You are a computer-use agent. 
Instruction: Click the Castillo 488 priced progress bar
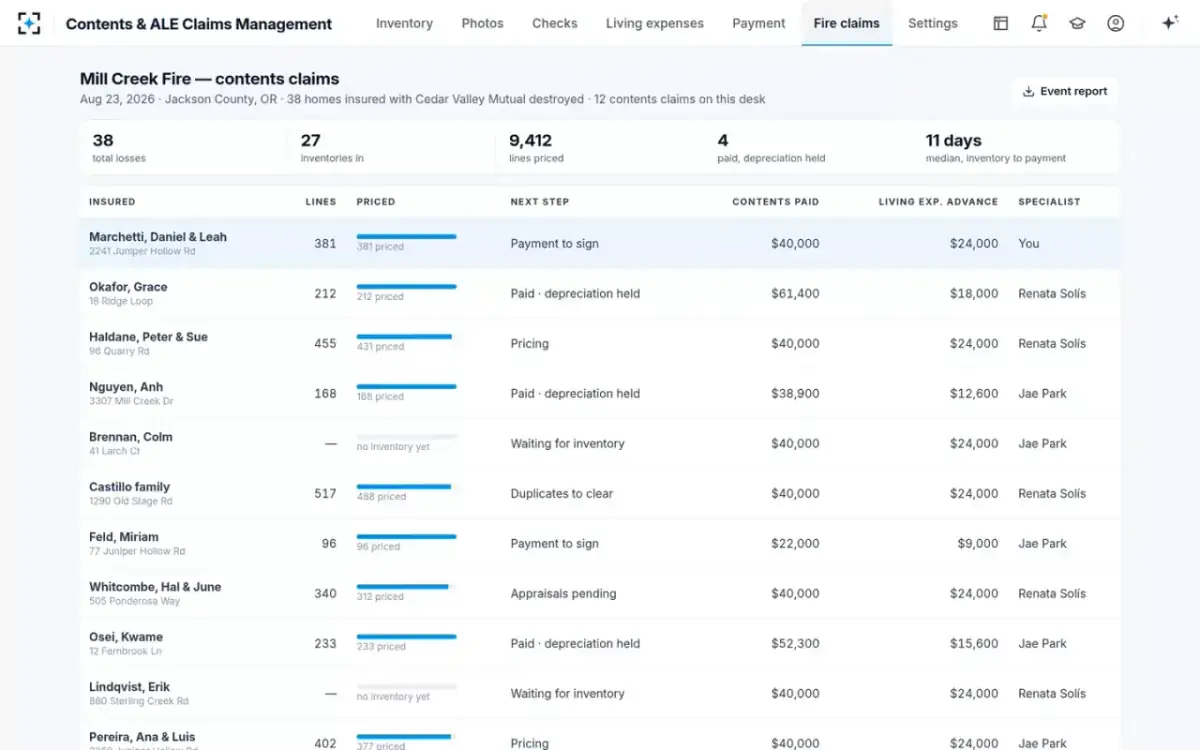(x=406, y=487)
